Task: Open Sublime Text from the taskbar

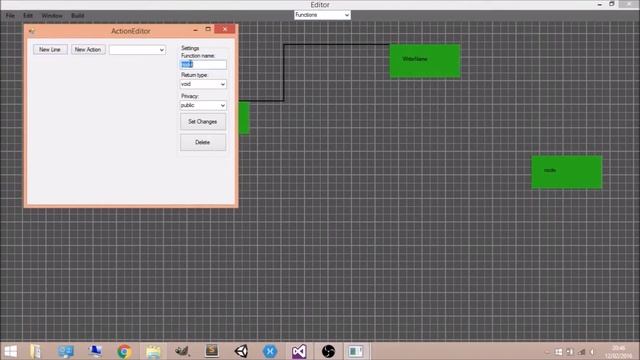Action: (x=212, y=351)
